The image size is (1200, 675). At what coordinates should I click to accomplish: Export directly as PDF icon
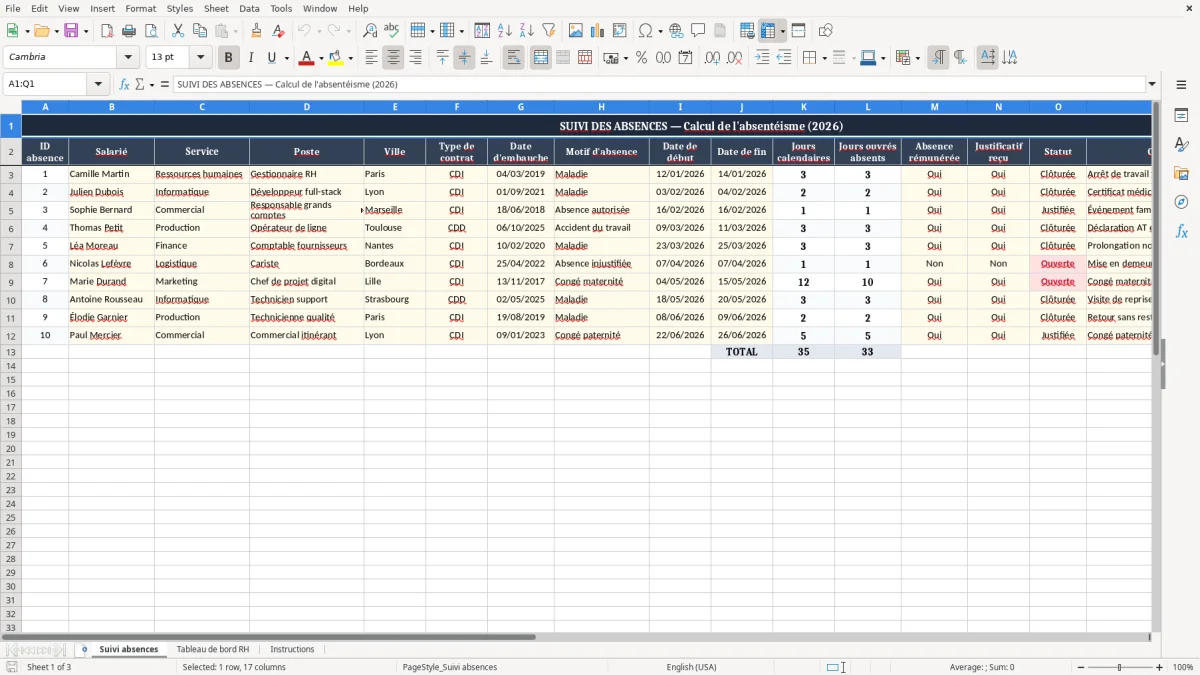click(107, 31)
